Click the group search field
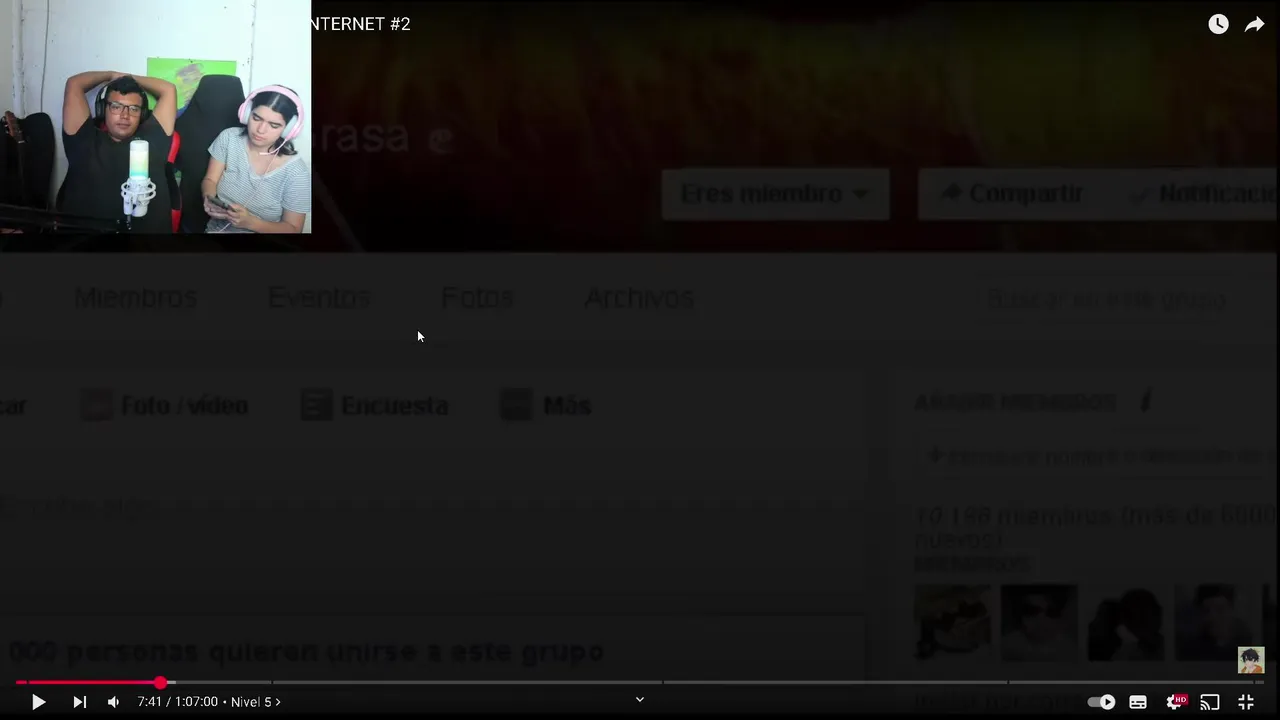Image resolution: width=1280 pixels, height=720 pixels. point(1107,299)
